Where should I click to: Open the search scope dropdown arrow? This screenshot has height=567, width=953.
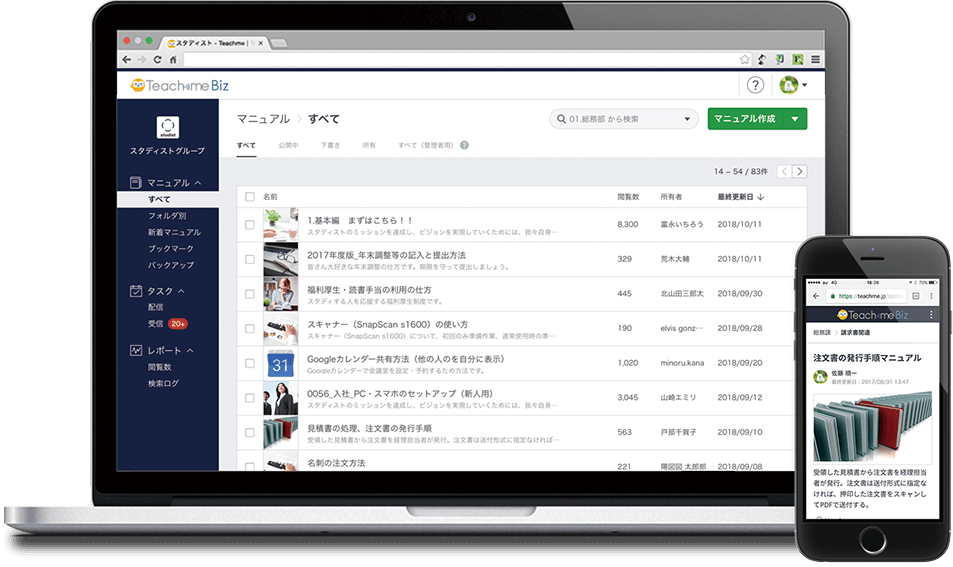click(687, 119)
